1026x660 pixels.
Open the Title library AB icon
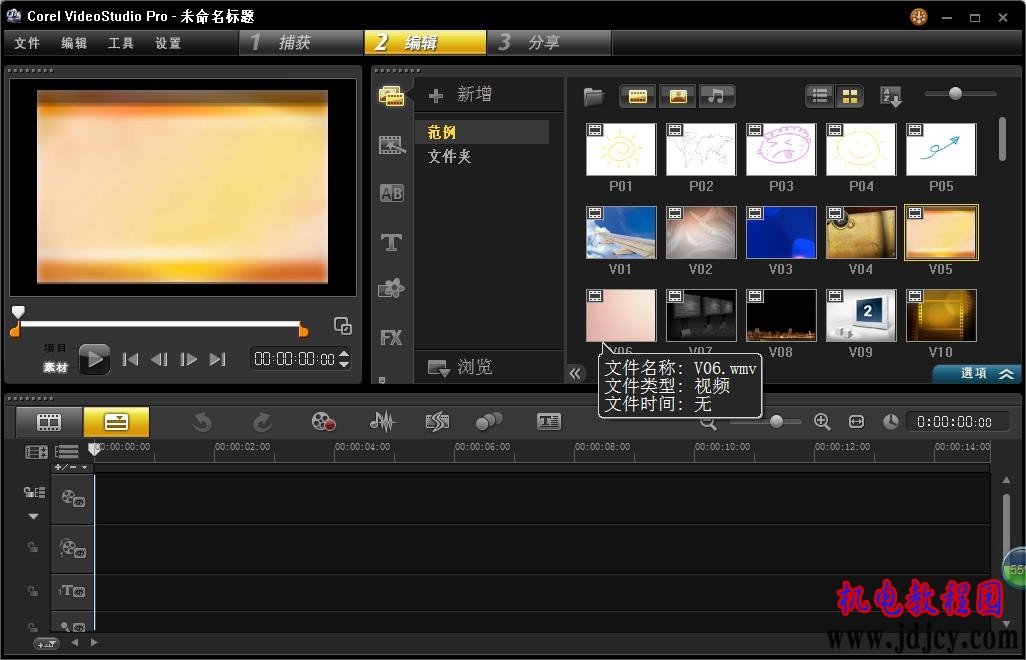pyautogui.click(x=391, y=193)
